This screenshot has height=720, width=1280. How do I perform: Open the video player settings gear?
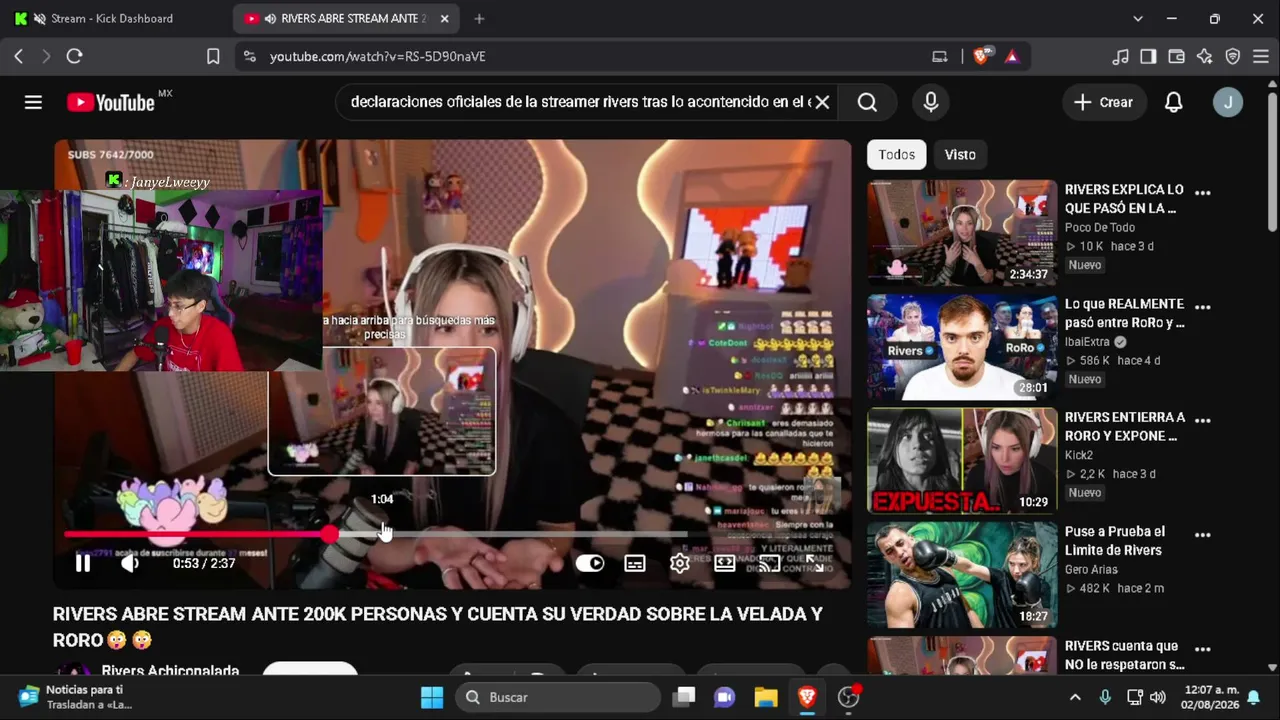[680, 563]
